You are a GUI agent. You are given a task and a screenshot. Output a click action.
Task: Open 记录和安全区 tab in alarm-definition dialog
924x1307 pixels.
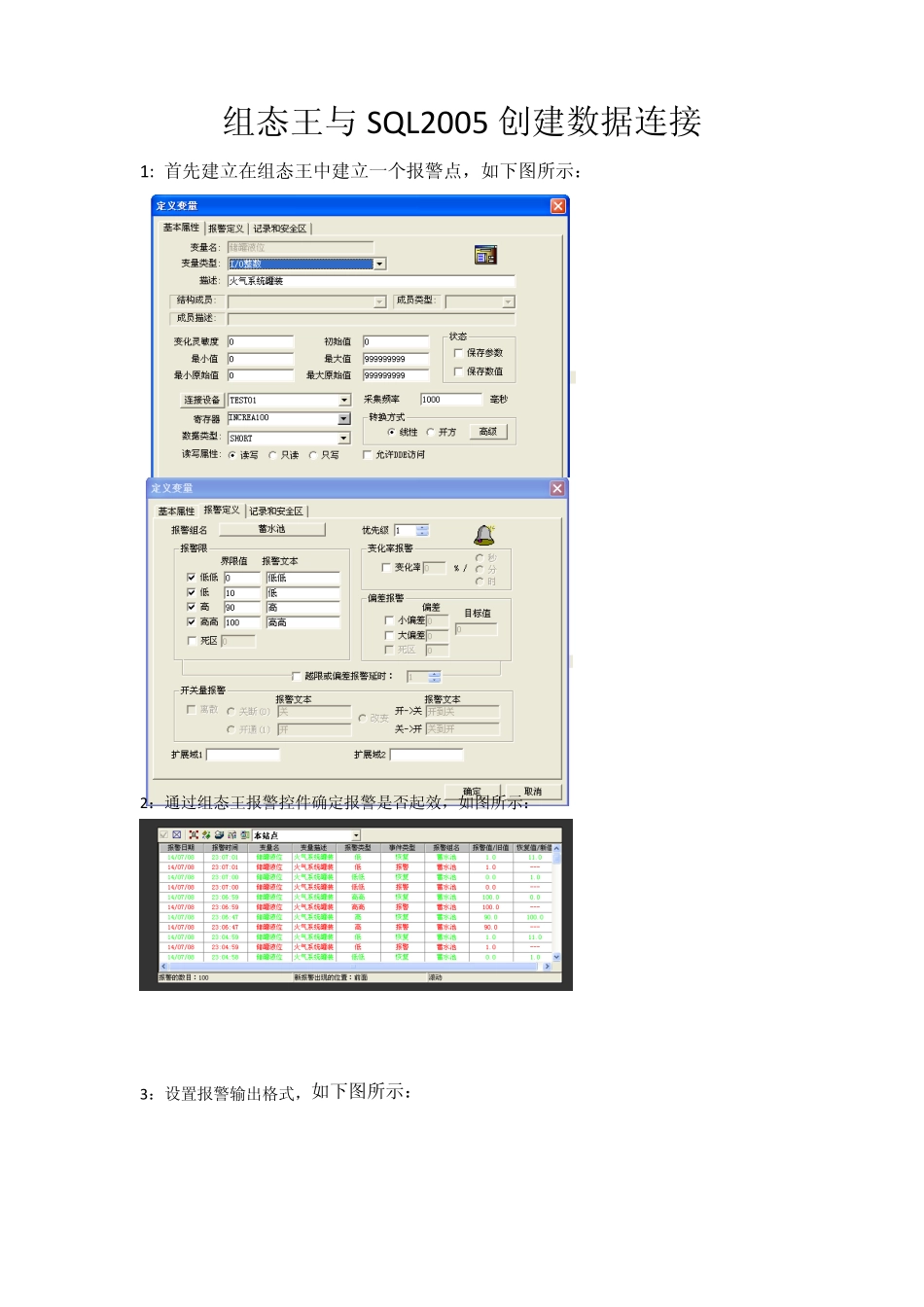coord(276,511)
